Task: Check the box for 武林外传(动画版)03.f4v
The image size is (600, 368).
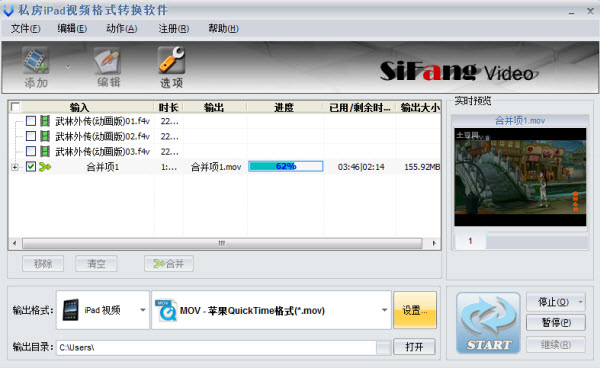Action: (x=31, y=151)
